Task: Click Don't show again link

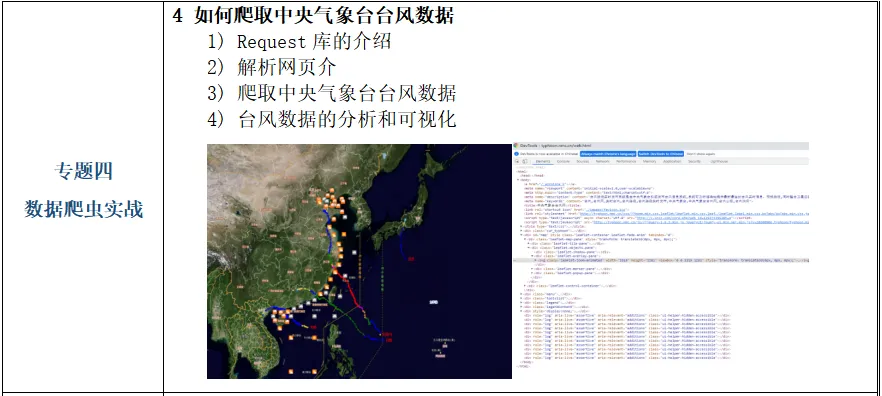Action: (x=701, y=154)
